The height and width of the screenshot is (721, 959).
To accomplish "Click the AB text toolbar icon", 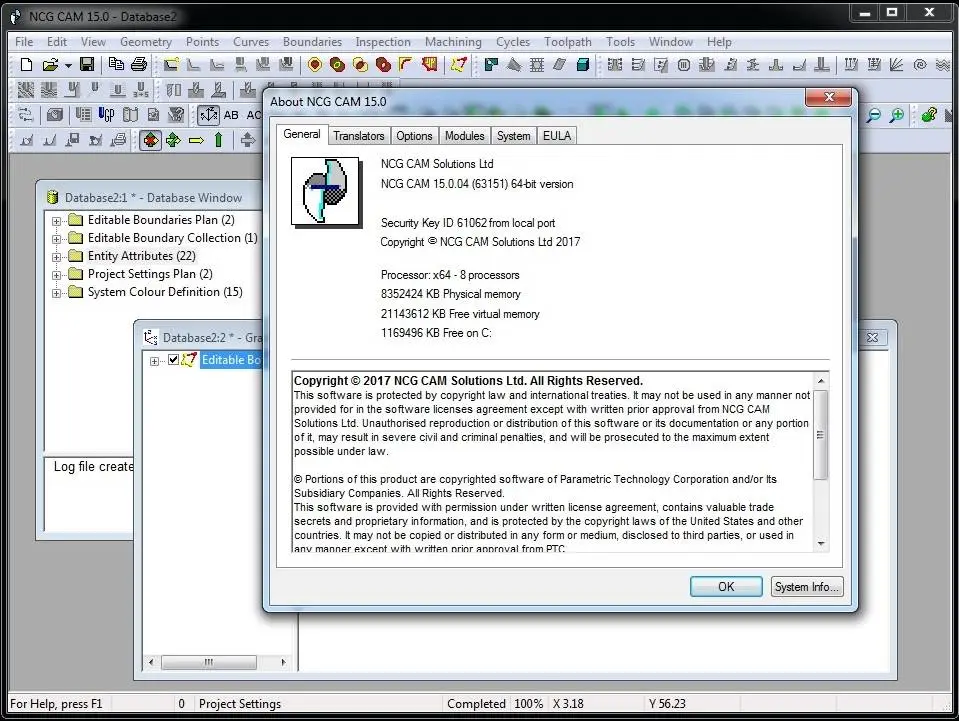I will tap(231, 115).
